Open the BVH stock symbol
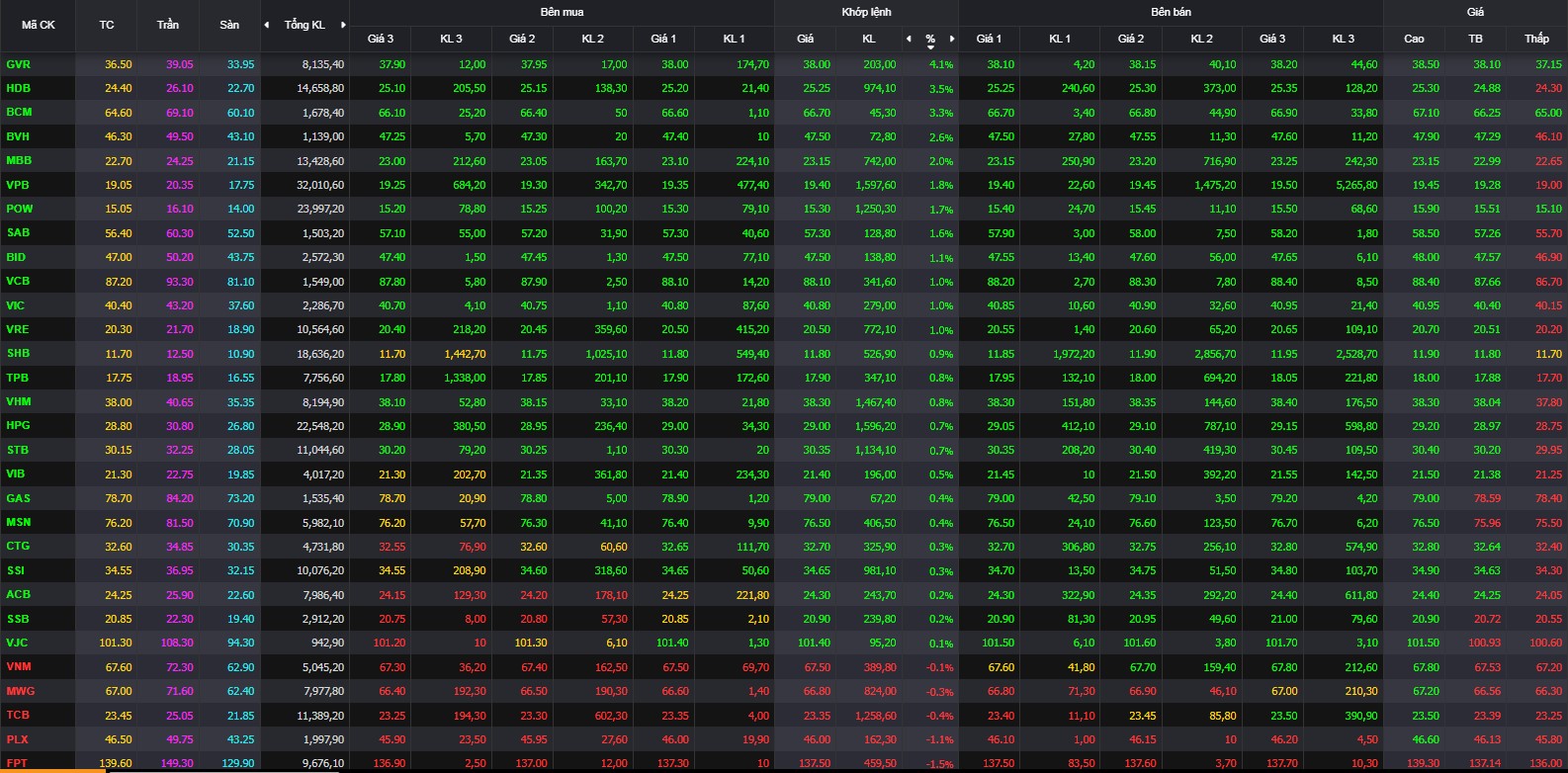 [18, 136]
